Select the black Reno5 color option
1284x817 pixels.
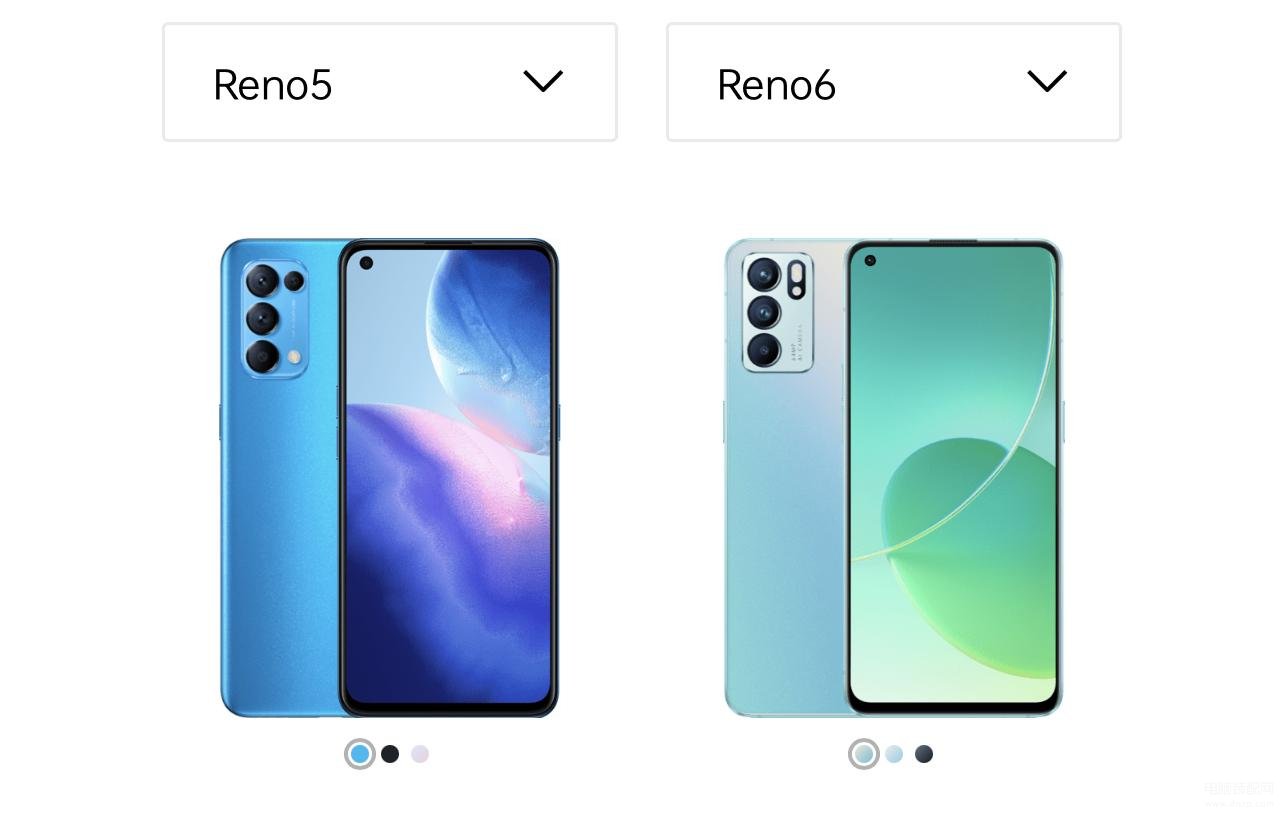[x=390, y=754]
